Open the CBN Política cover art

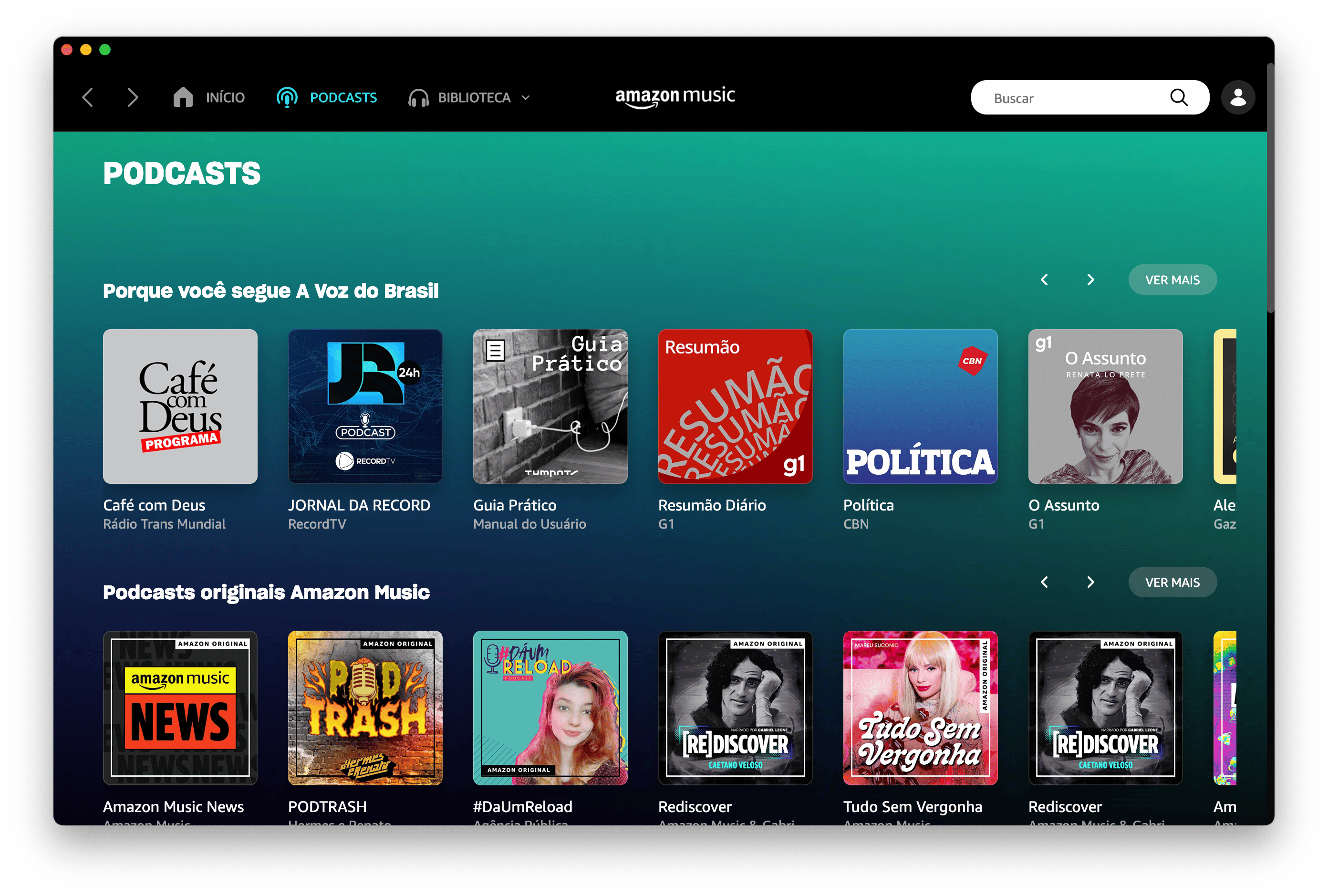pyautogui.click(x=920, y=406)
